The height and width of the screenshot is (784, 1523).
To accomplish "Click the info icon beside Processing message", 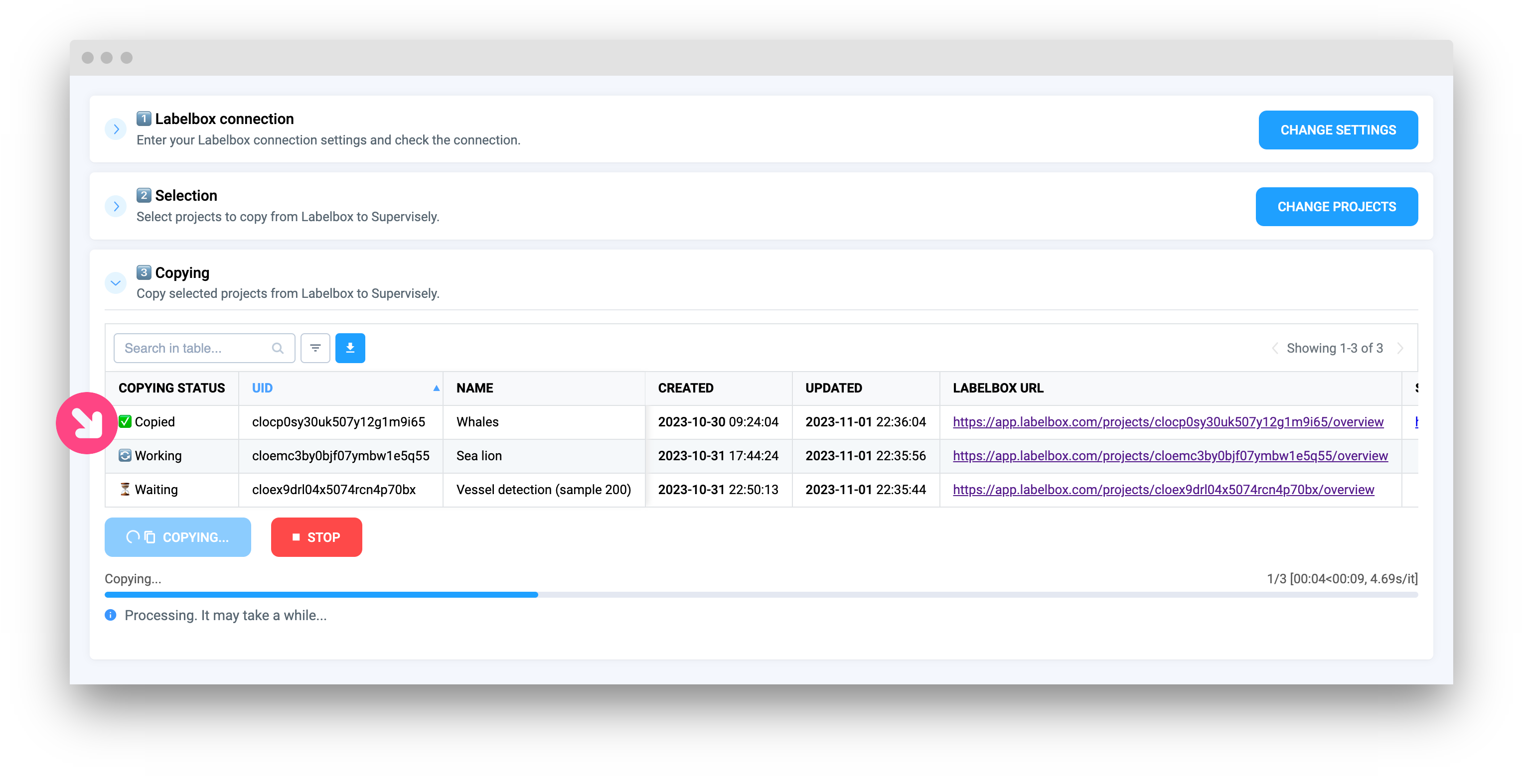I will pyautogui.click(x=111, y=615).
